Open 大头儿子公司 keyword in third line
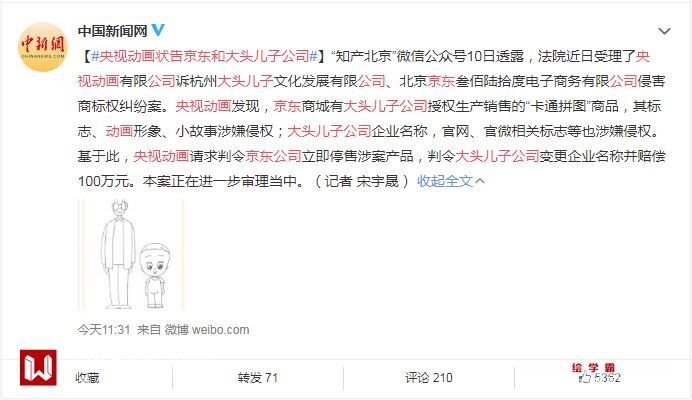The width and height of the screenshot is (692, 400). point(385,106)
